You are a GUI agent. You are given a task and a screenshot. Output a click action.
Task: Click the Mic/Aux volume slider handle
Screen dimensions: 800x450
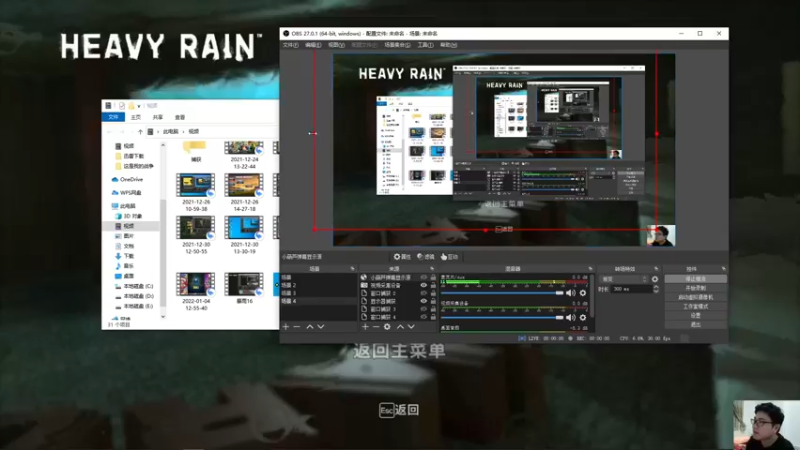click(560, 293)
